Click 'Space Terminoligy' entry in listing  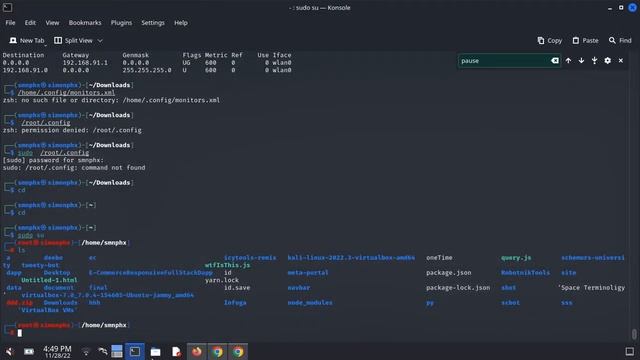click(591, 288)
